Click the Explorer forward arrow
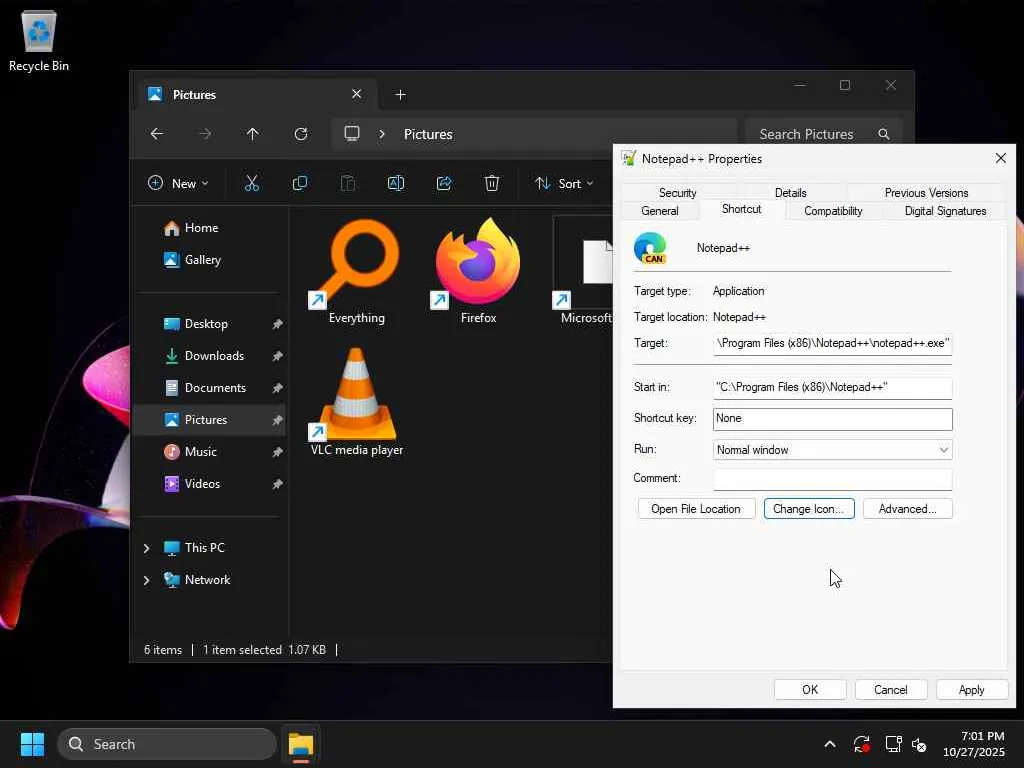The width and height of the screenshot is (1024, 768). 205,134
